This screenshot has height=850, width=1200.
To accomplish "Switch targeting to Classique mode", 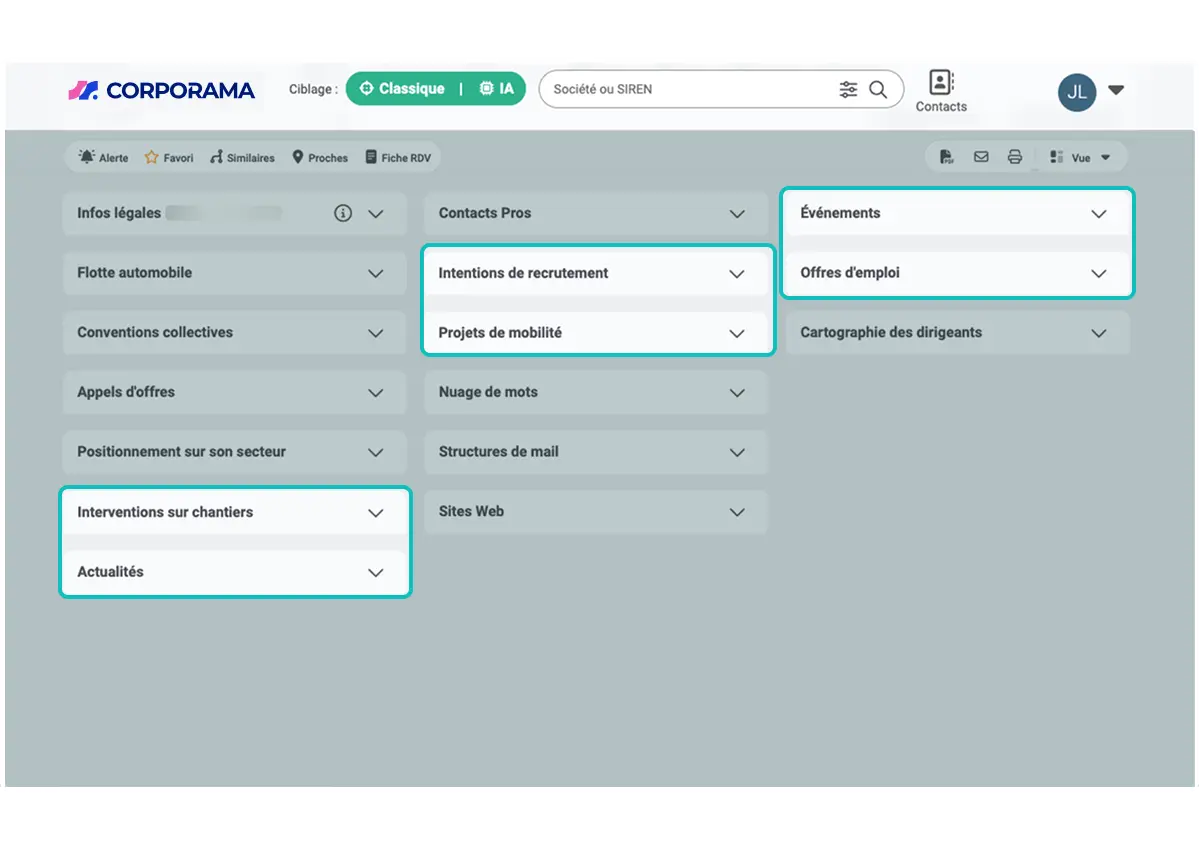I will pyautogui.click(x=402, y=89).
